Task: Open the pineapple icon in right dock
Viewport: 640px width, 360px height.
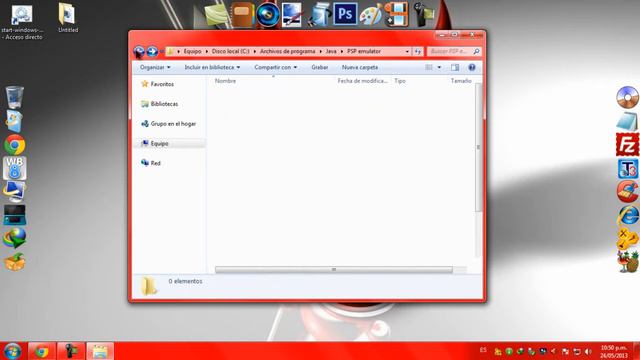Action: pyautogui.click(x=628, y=262)
